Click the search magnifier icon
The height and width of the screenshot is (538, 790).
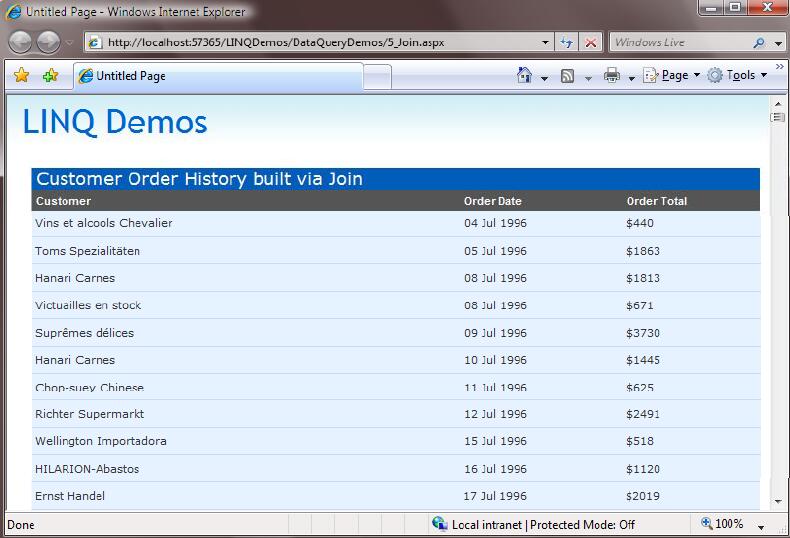[759, 43]
